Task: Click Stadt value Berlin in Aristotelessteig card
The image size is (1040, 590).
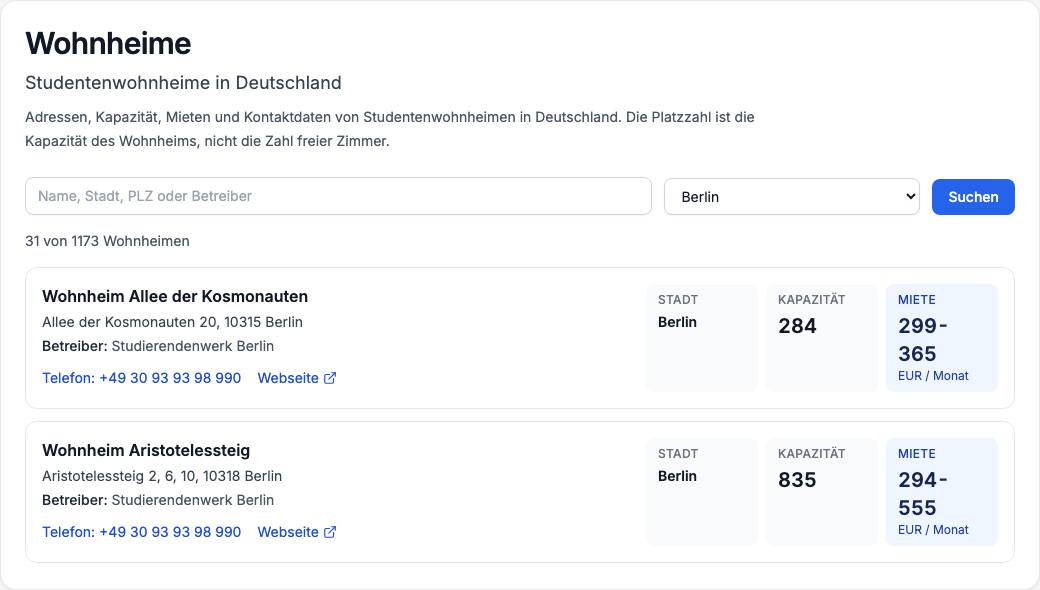Action: coord(677,476)
